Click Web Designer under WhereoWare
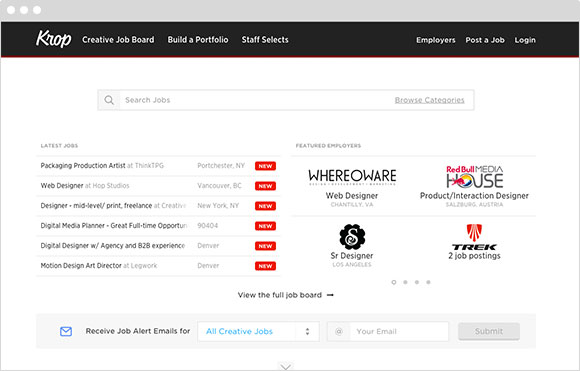 click(x=352, y=196)
